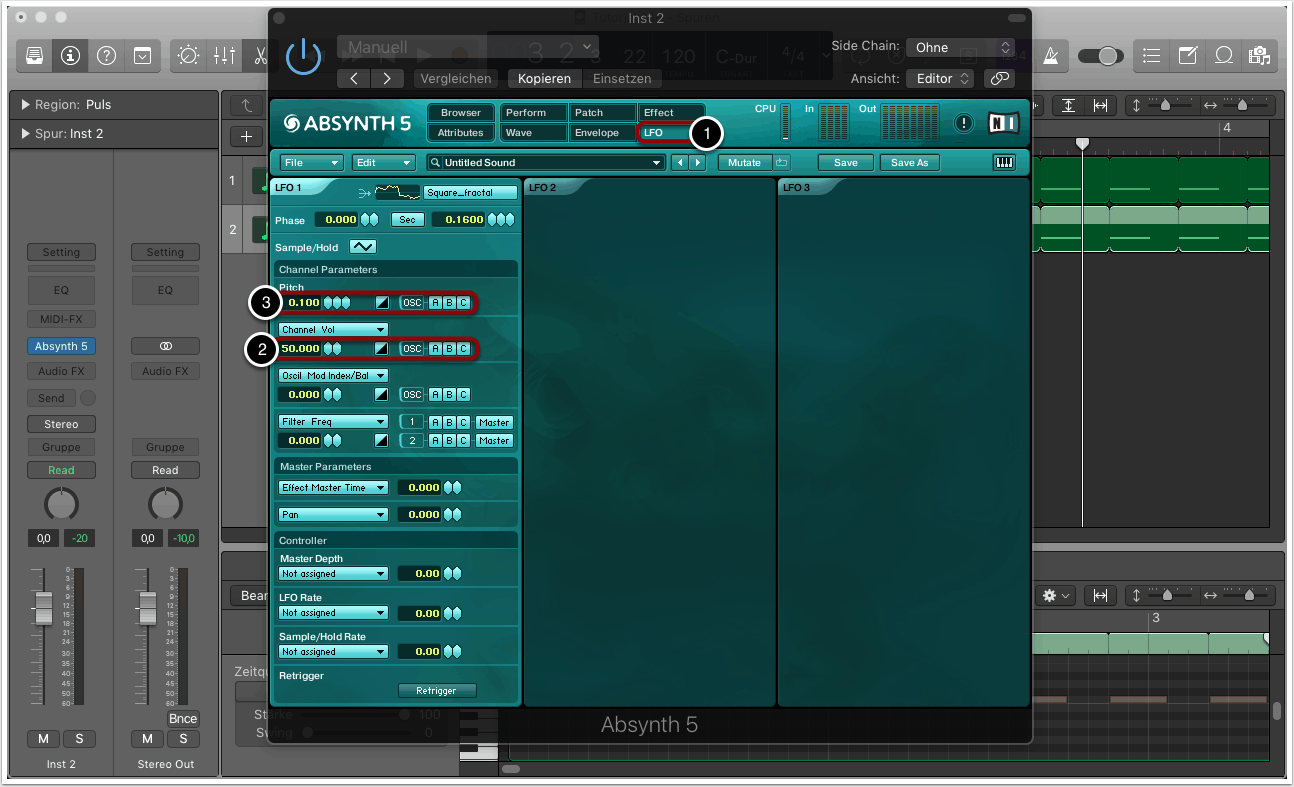Open the Logic inspector info icon
Image resolution: width=1294 pixels, height=787 pixels.
click(70, 56)
